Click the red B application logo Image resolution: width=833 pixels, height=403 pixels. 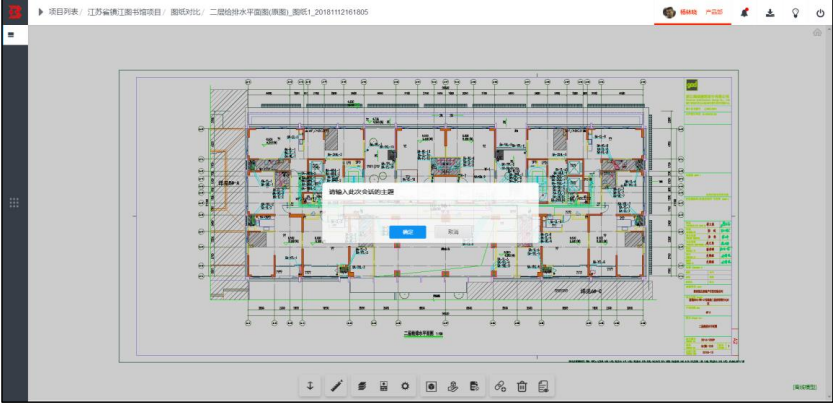tap(15, 13)
